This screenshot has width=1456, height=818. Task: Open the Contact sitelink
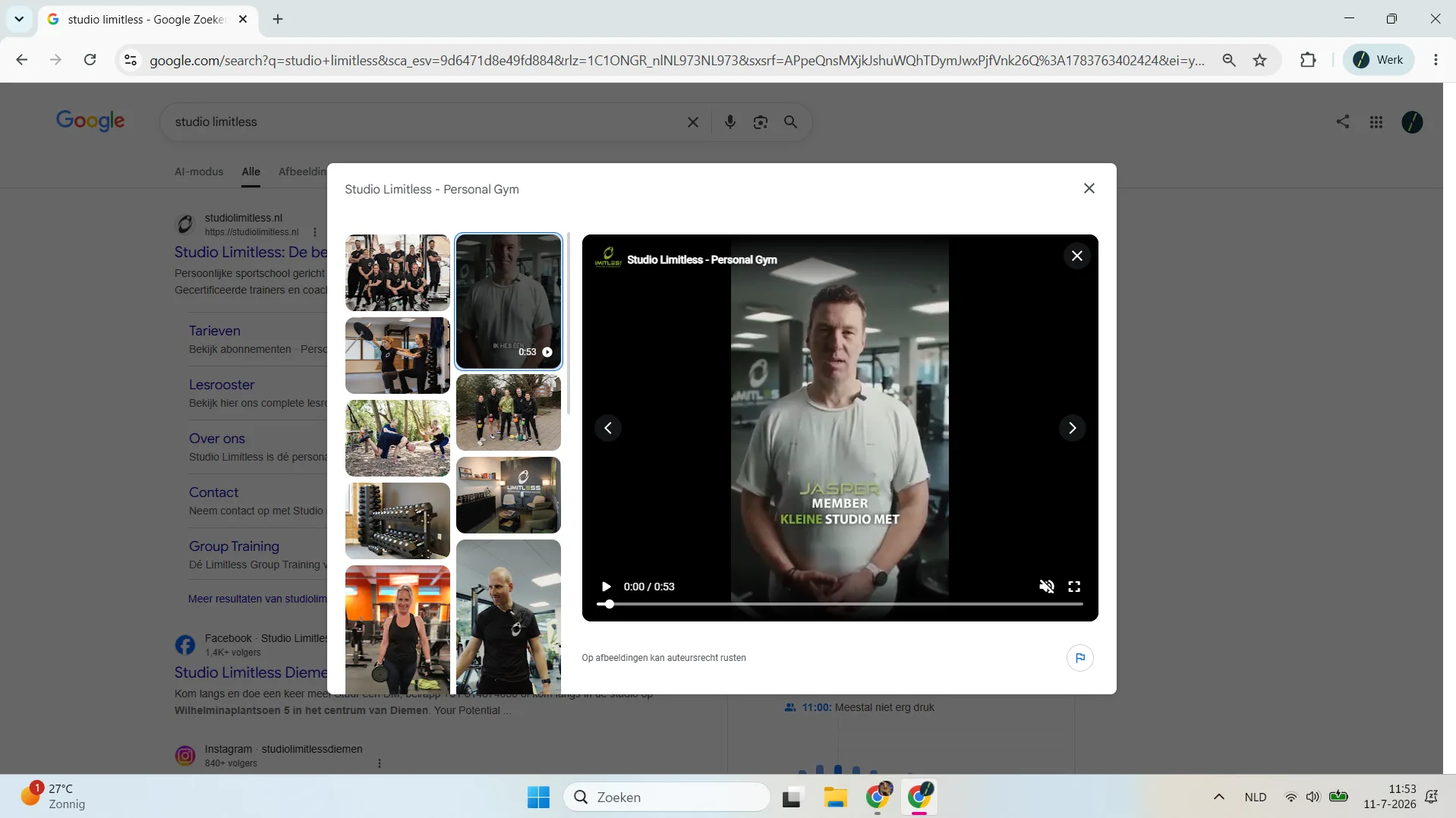tap(214, 492)
